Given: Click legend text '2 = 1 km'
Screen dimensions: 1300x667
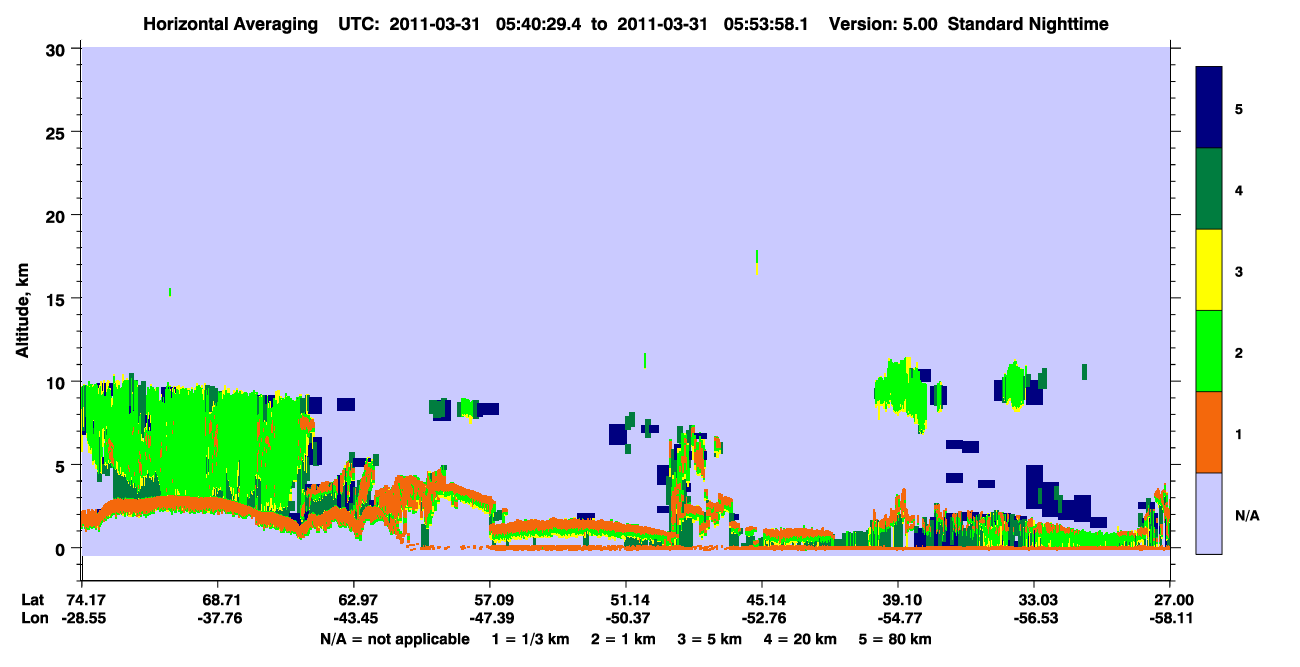Looking at the screenshot, I should click(x=626, y=639).
